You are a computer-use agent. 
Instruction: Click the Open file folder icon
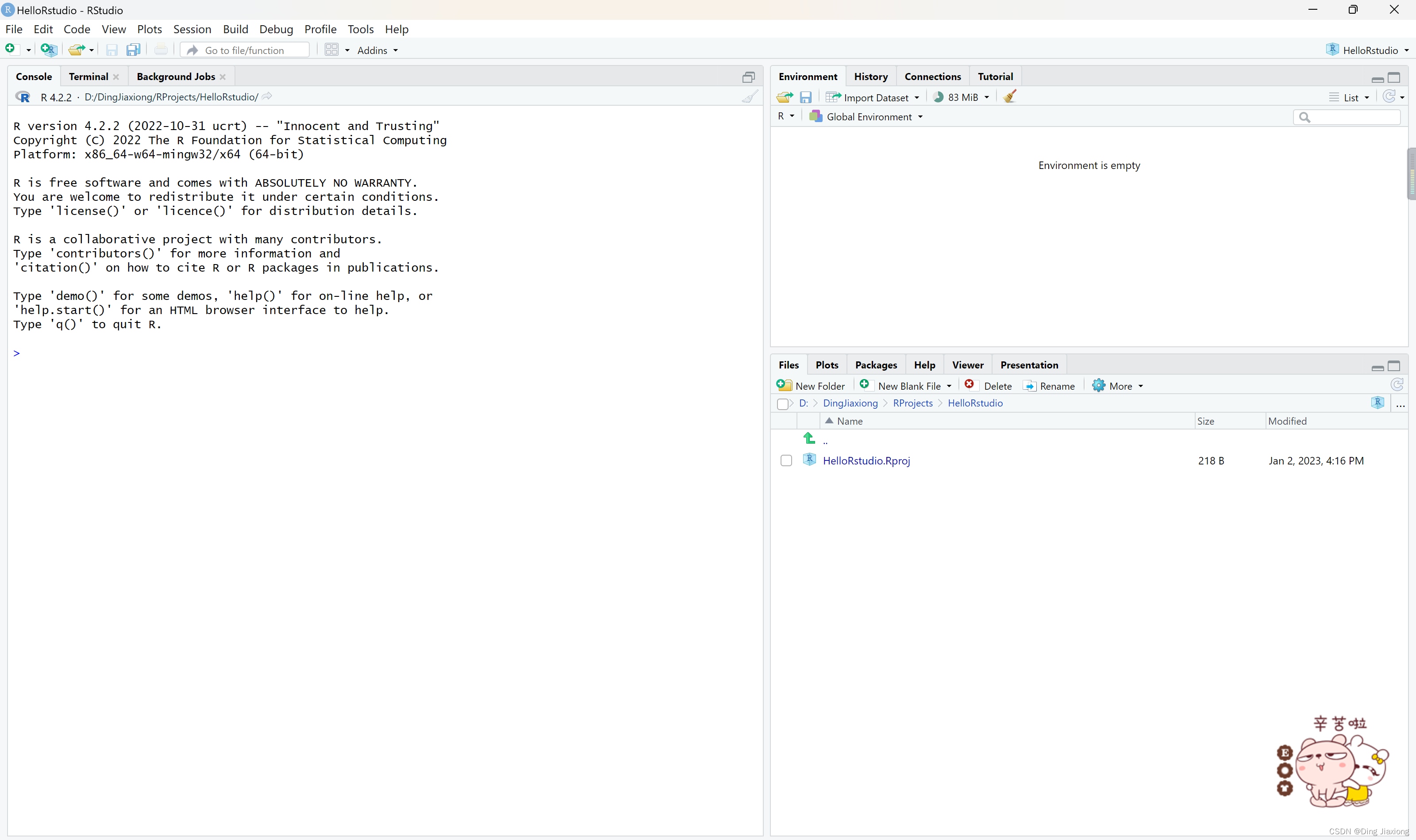point(77,50)
